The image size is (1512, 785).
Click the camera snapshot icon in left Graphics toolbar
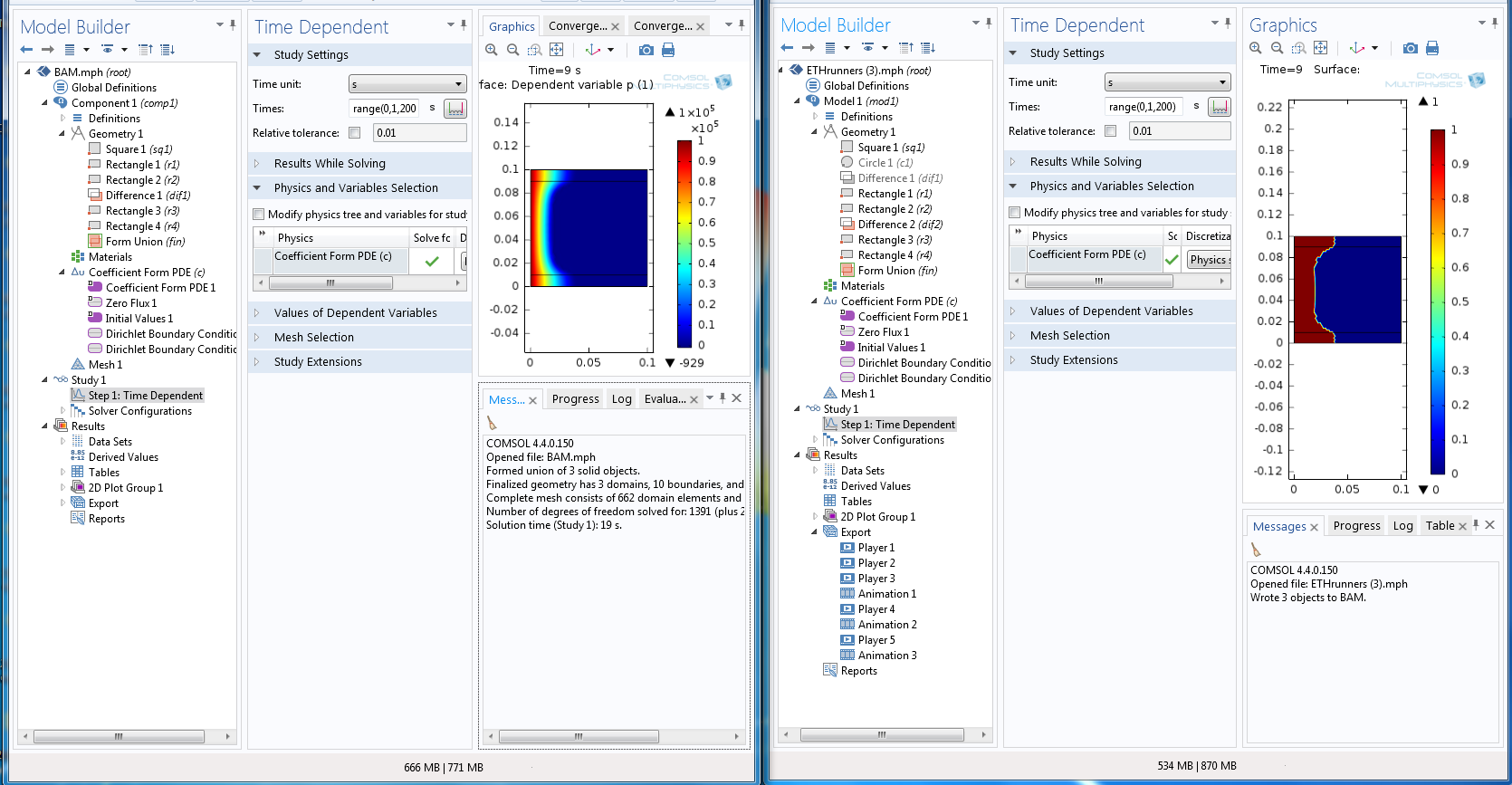pos(646,50)
